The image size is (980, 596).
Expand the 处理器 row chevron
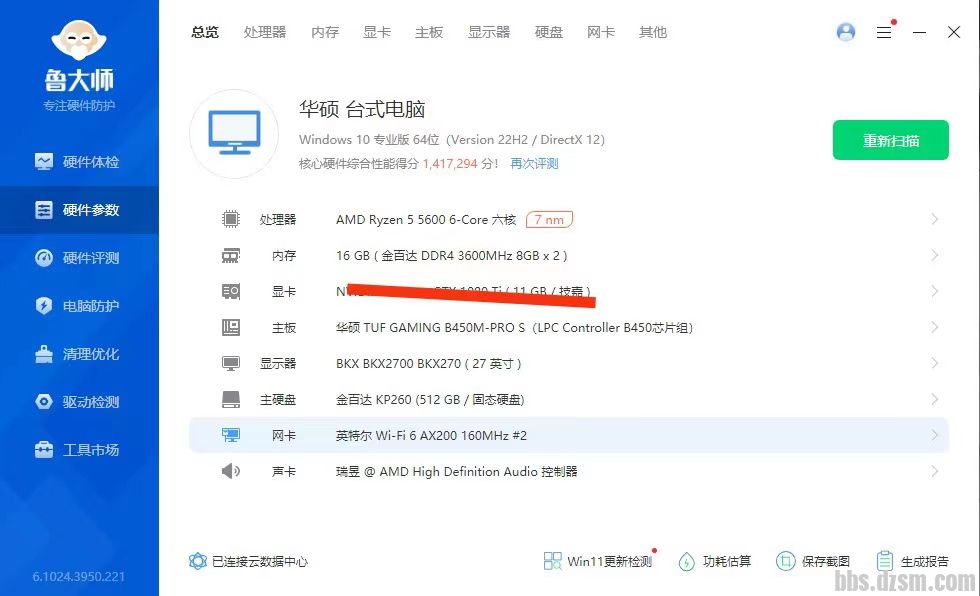(934, 219)
